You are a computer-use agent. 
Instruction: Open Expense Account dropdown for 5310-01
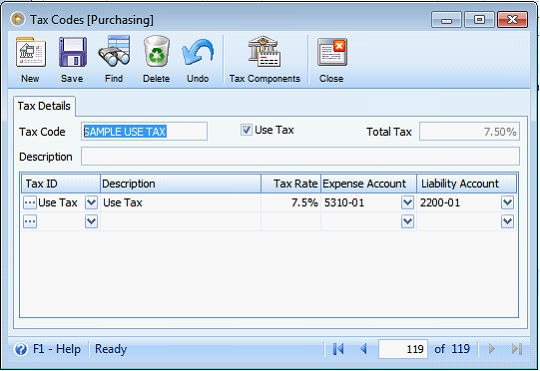point(407,203)
